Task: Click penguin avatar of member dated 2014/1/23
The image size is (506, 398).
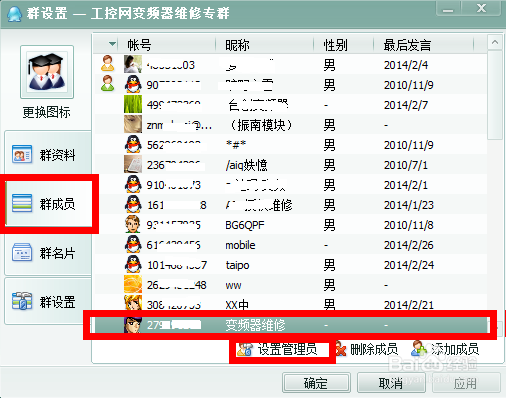Action: pos(133,204)
